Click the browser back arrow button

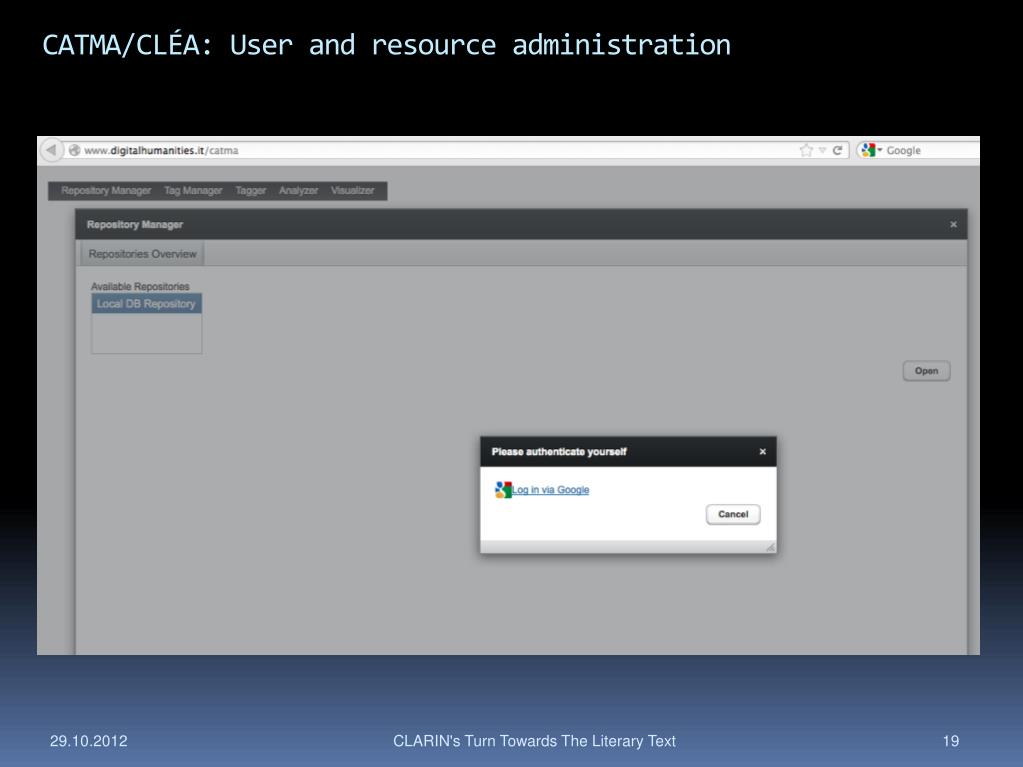(x=52, y=150)
